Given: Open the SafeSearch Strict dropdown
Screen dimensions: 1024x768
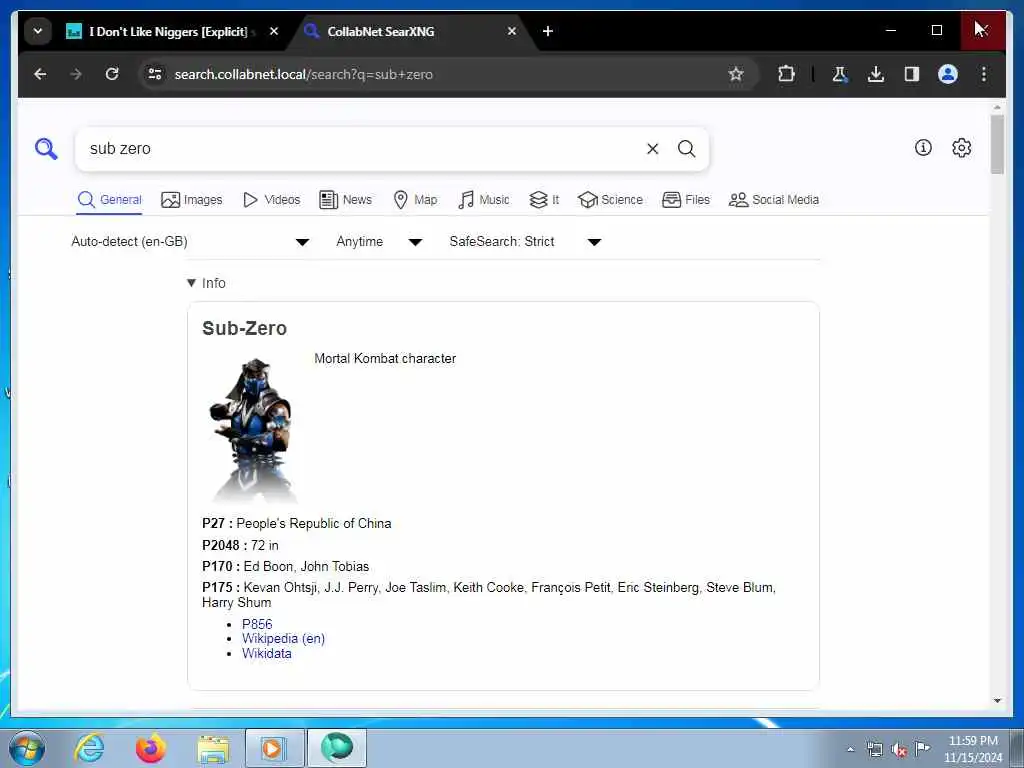Looking at the screenshot, I should point(525,242).
